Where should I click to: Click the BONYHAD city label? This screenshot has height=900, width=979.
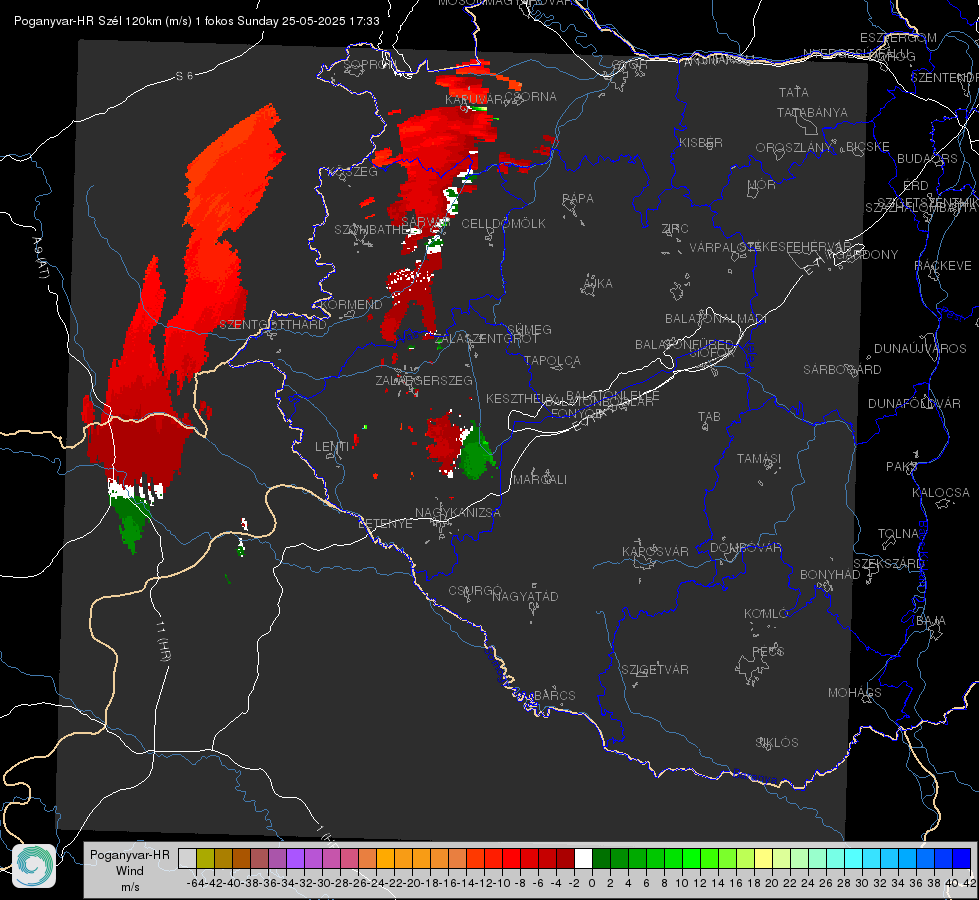(830, 574)
